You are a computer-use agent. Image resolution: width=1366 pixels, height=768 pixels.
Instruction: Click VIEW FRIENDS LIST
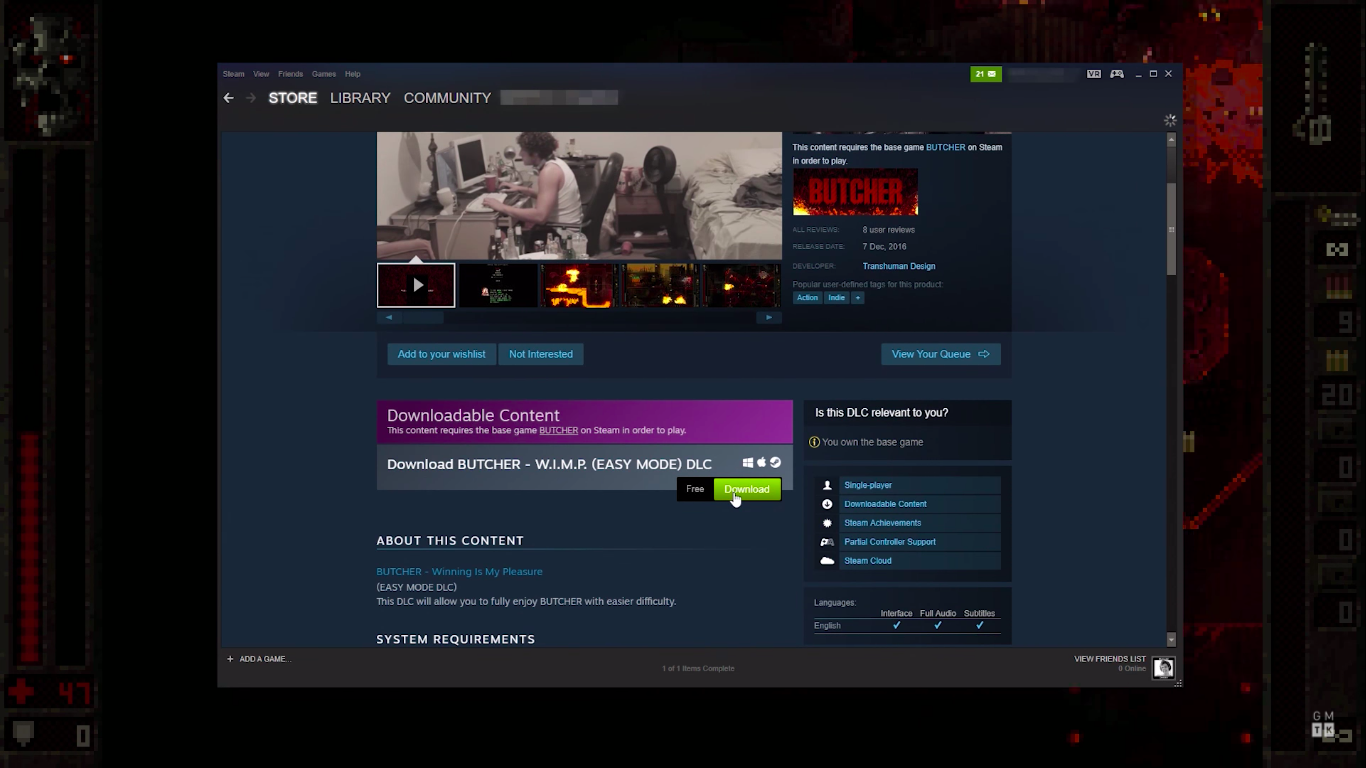click(x=1110, y=659)
